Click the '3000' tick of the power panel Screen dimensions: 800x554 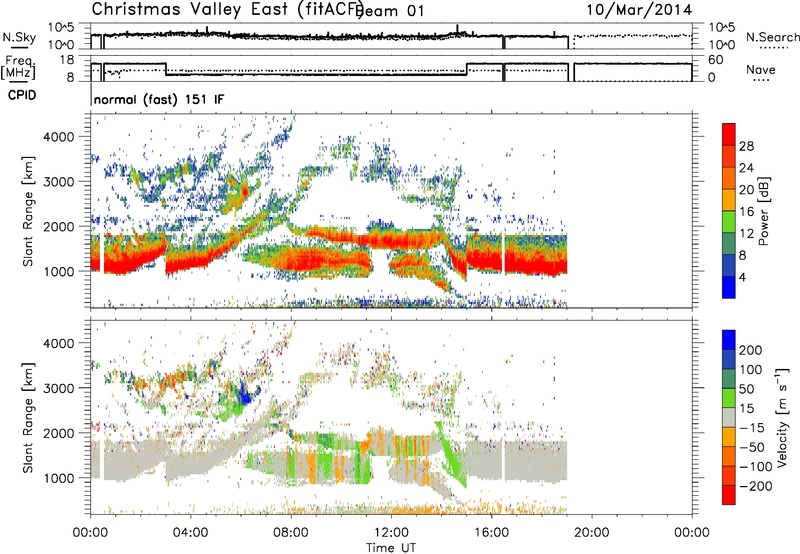click(x=58, y=182)
